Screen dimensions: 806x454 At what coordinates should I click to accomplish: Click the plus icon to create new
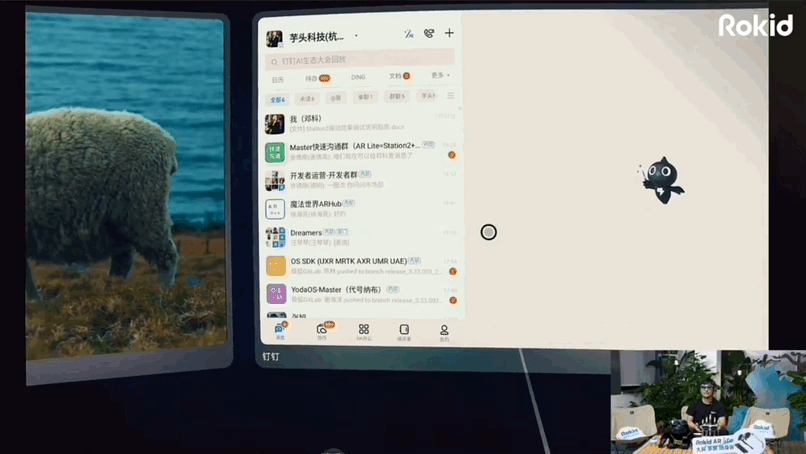coord(449,33)
